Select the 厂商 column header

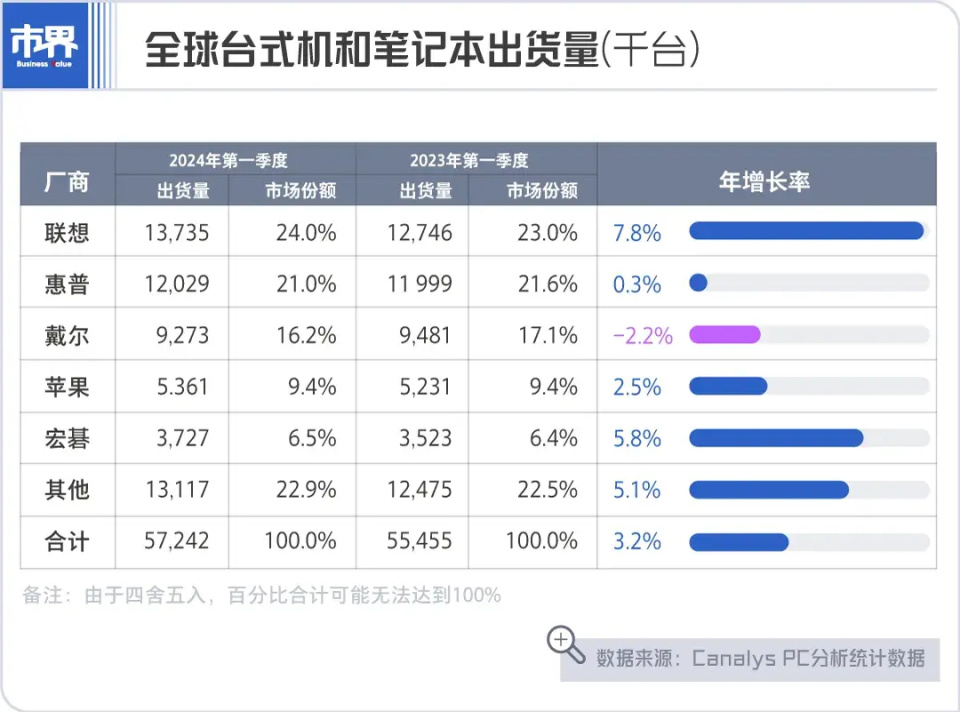click(x=67, y=180)
